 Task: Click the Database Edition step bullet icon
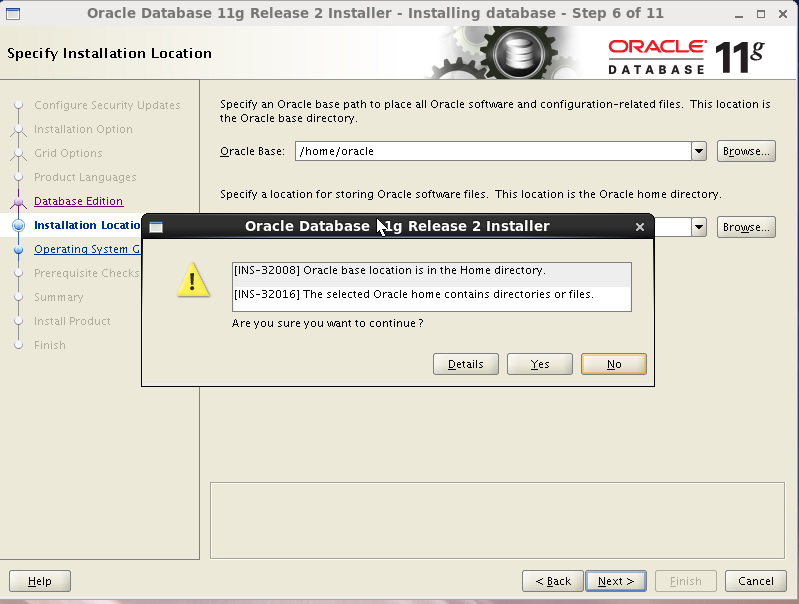pos(18,202)
